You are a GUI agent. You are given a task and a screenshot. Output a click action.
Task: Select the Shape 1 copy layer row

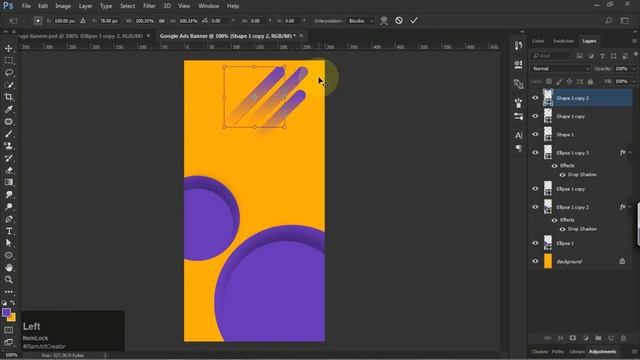[581, 116]
